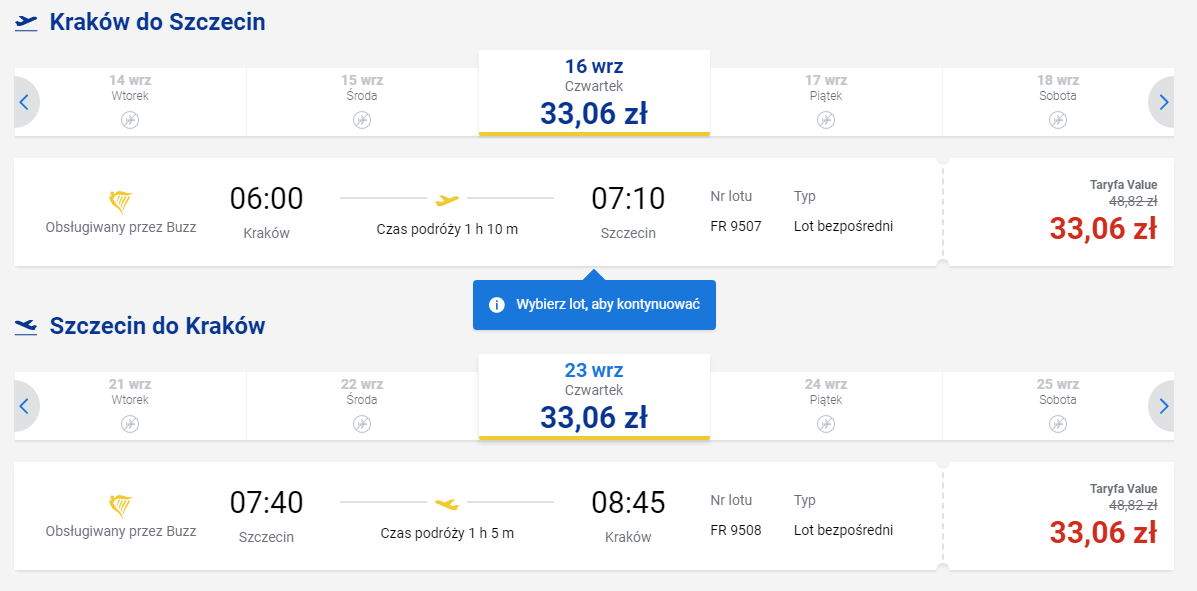Click no-flight icon under 21 wrz
The image size is (1197, 591).
coord(130,424)
